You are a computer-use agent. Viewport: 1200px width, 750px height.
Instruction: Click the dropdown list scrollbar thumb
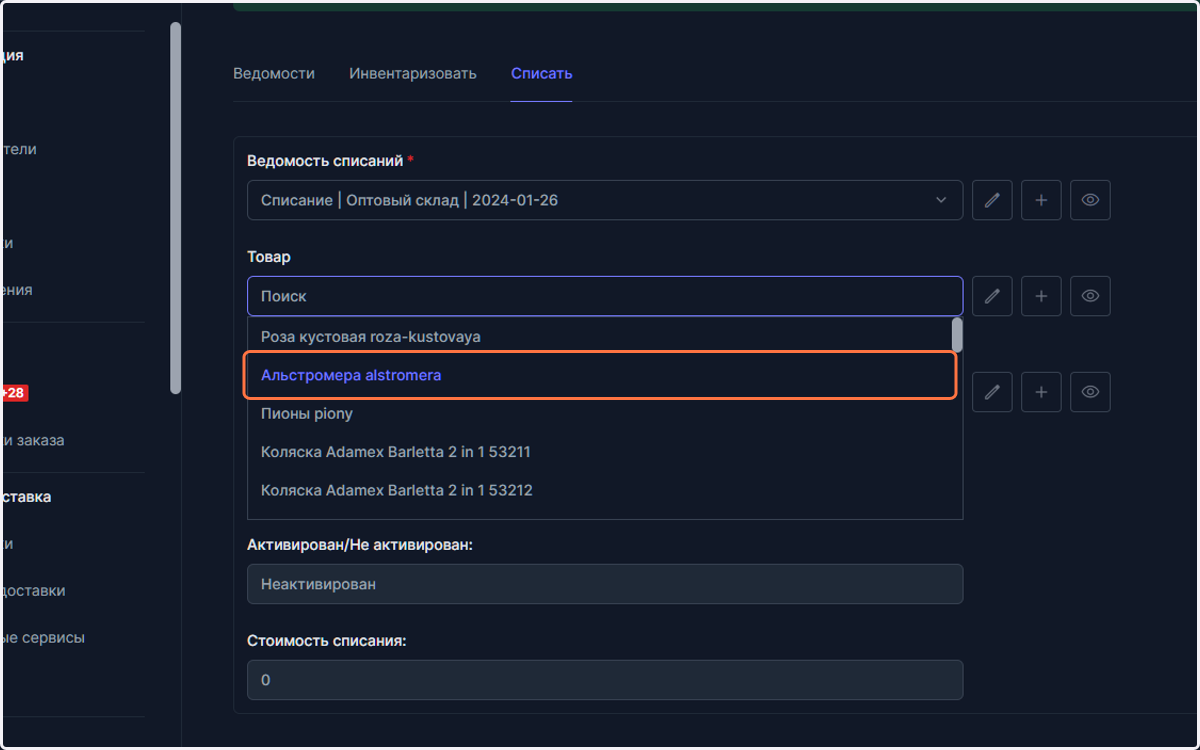957,335
